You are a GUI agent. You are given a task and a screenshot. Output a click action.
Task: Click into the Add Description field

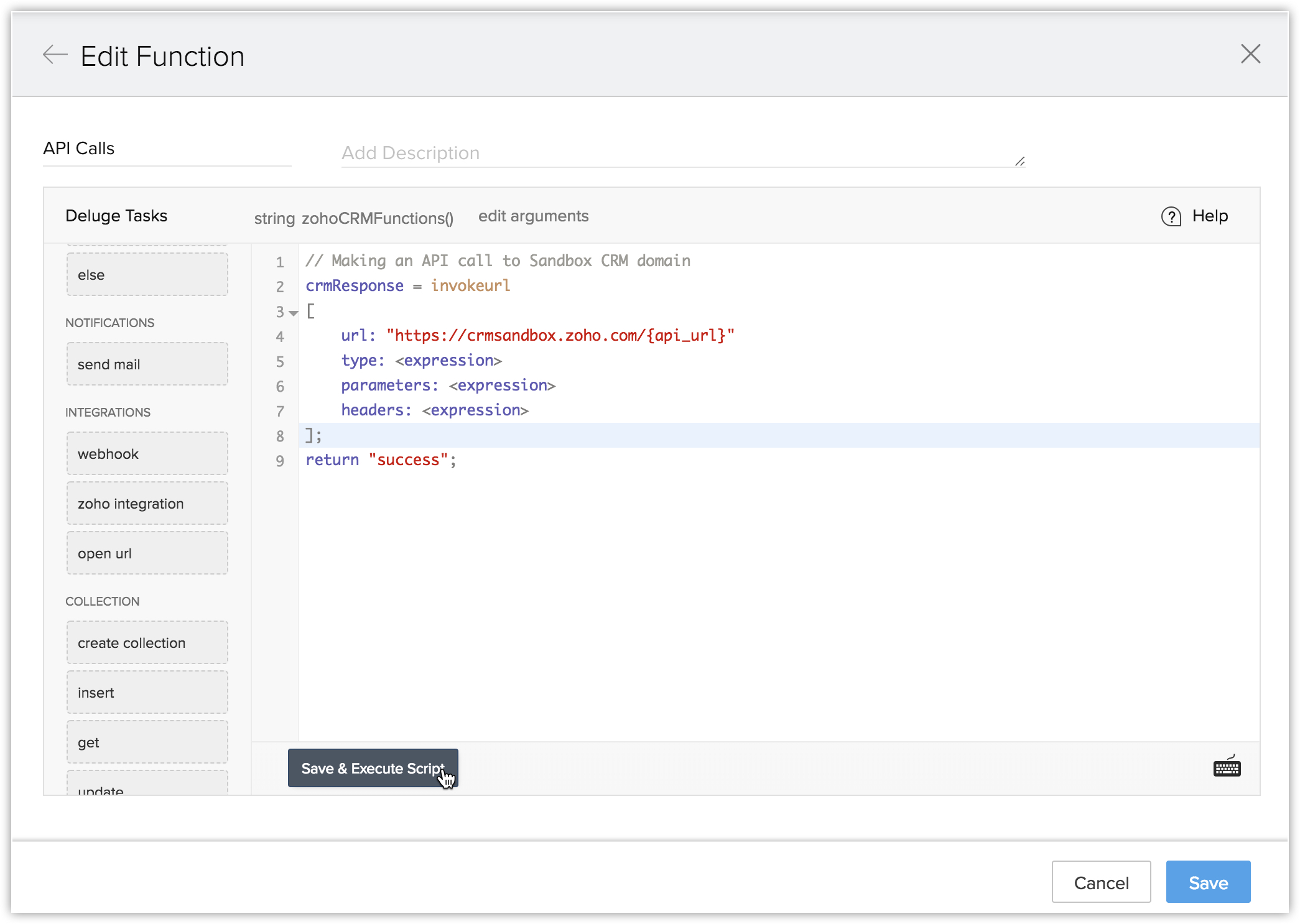(x=678, y=153)
